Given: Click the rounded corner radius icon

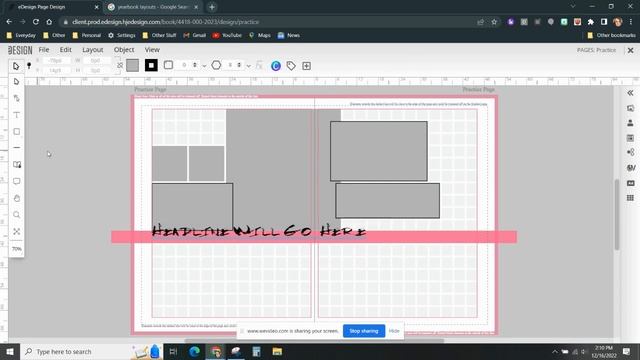Looking at the screenshot, I should [168, 65].
